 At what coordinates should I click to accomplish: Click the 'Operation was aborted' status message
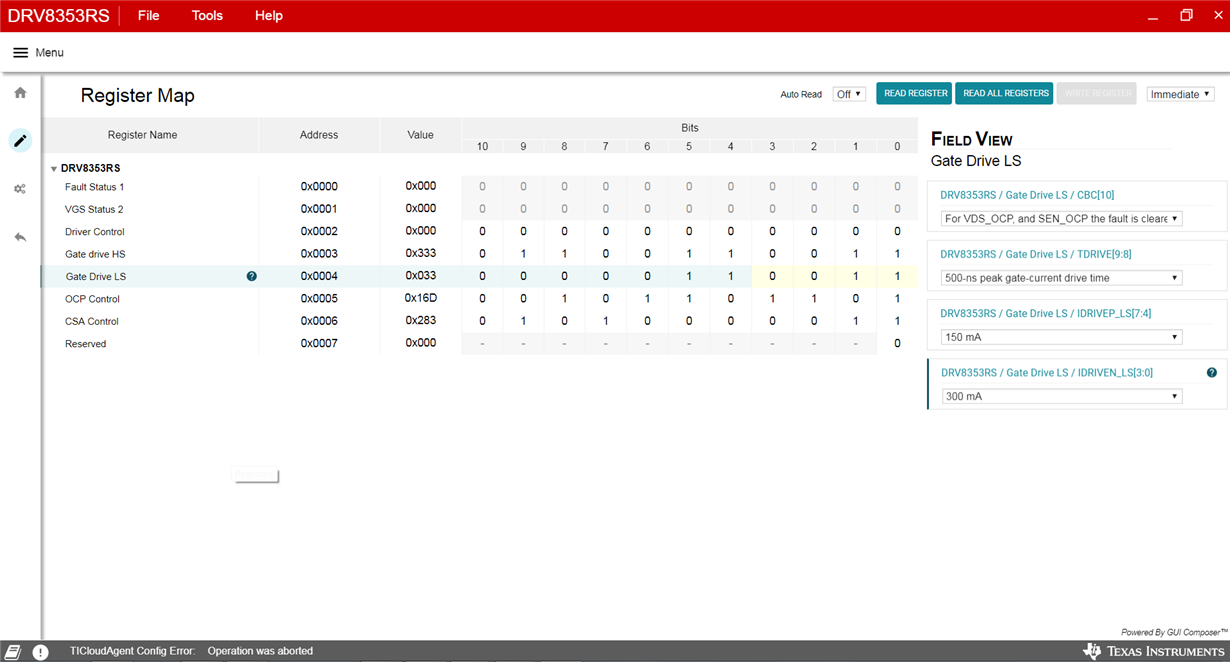tap(260, 651)
